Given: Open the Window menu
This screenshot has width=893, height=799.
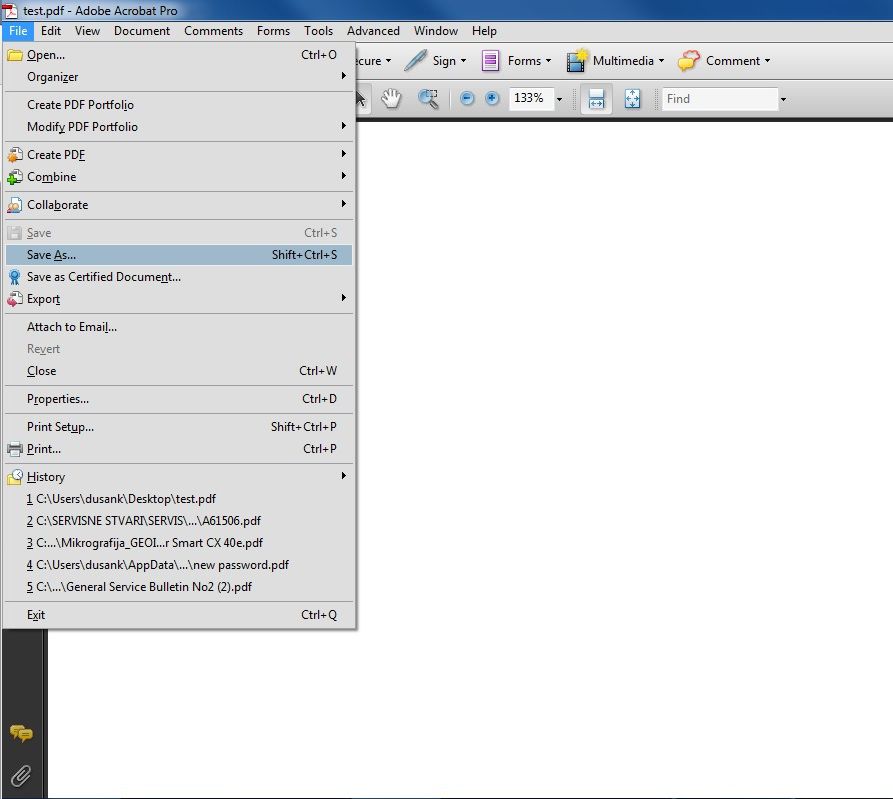Looking at the screenshot, I should point(436,31).
